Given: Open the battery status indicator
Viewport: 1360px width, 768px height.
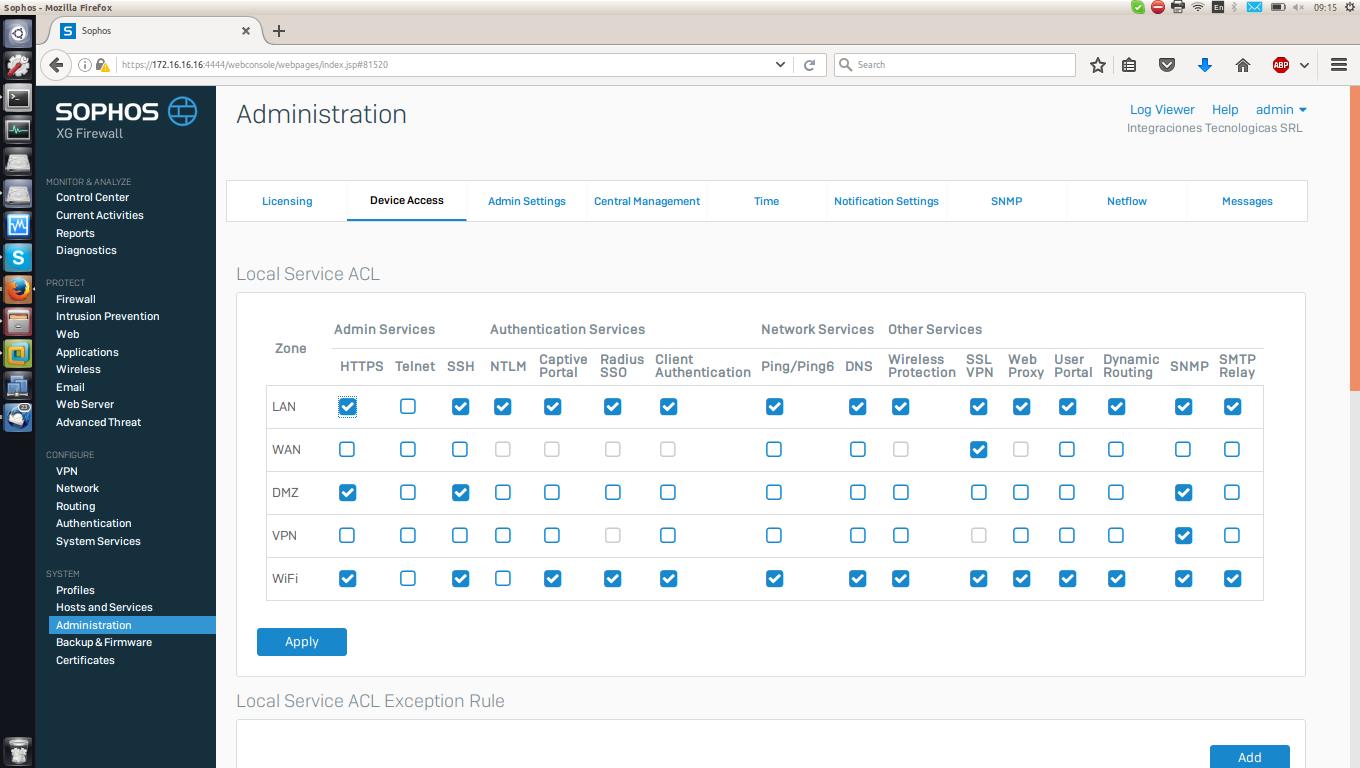Looking at the screenshot, I should pyautogui.click(x=1278, y=7).
